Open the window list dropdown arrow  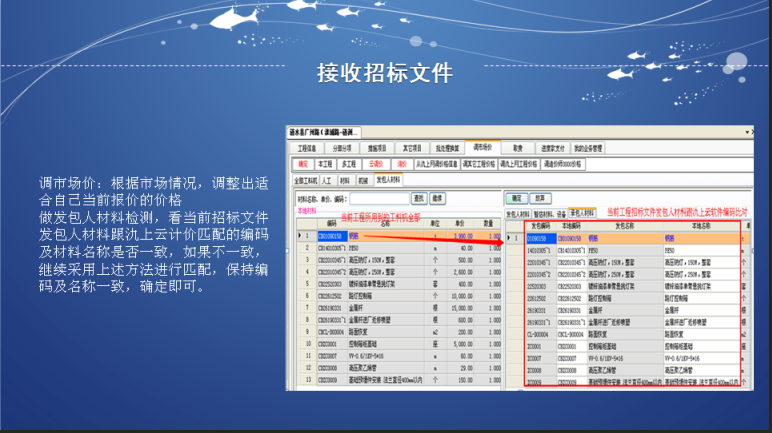tap(747, 132)
